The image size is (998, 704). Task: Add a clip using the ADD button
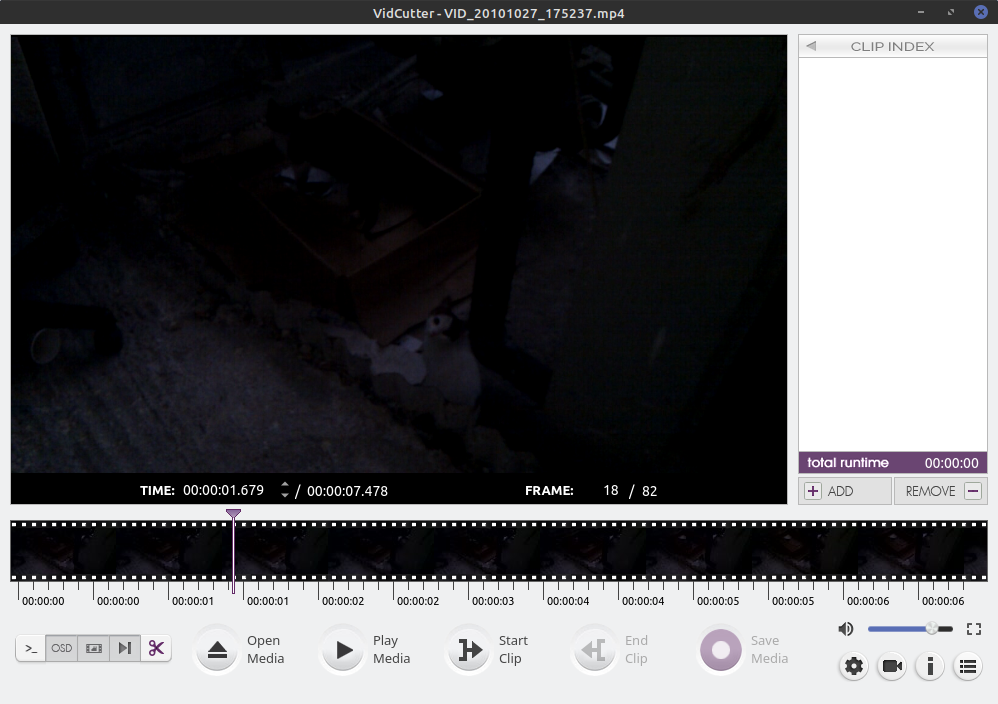[x=845, y=490]
